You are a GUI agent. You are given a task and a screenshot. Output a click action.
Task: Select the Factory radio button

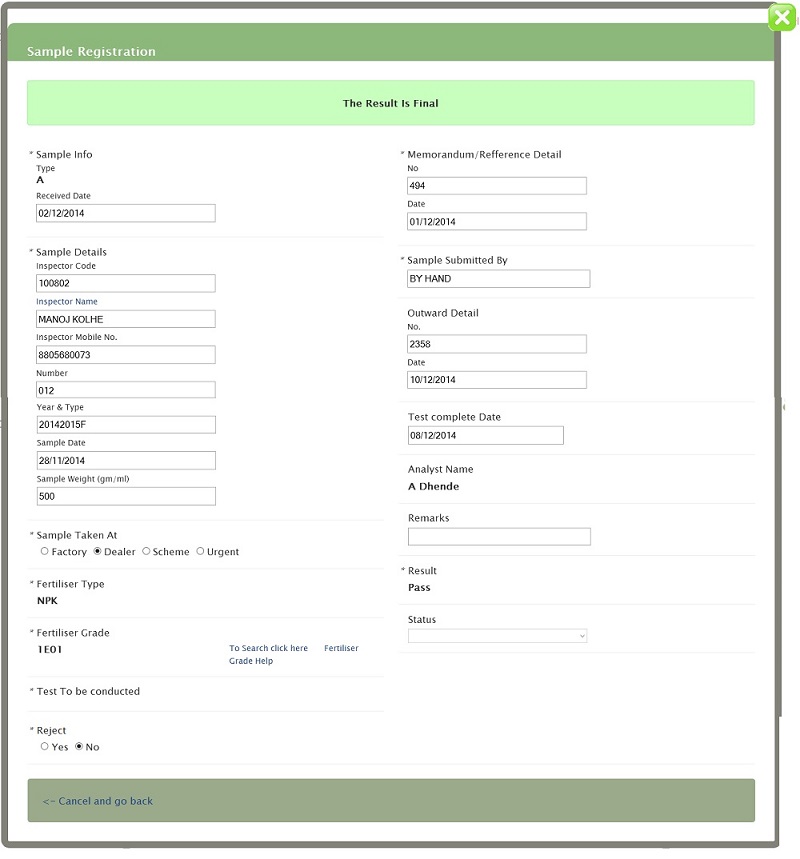tap(45, 551)
